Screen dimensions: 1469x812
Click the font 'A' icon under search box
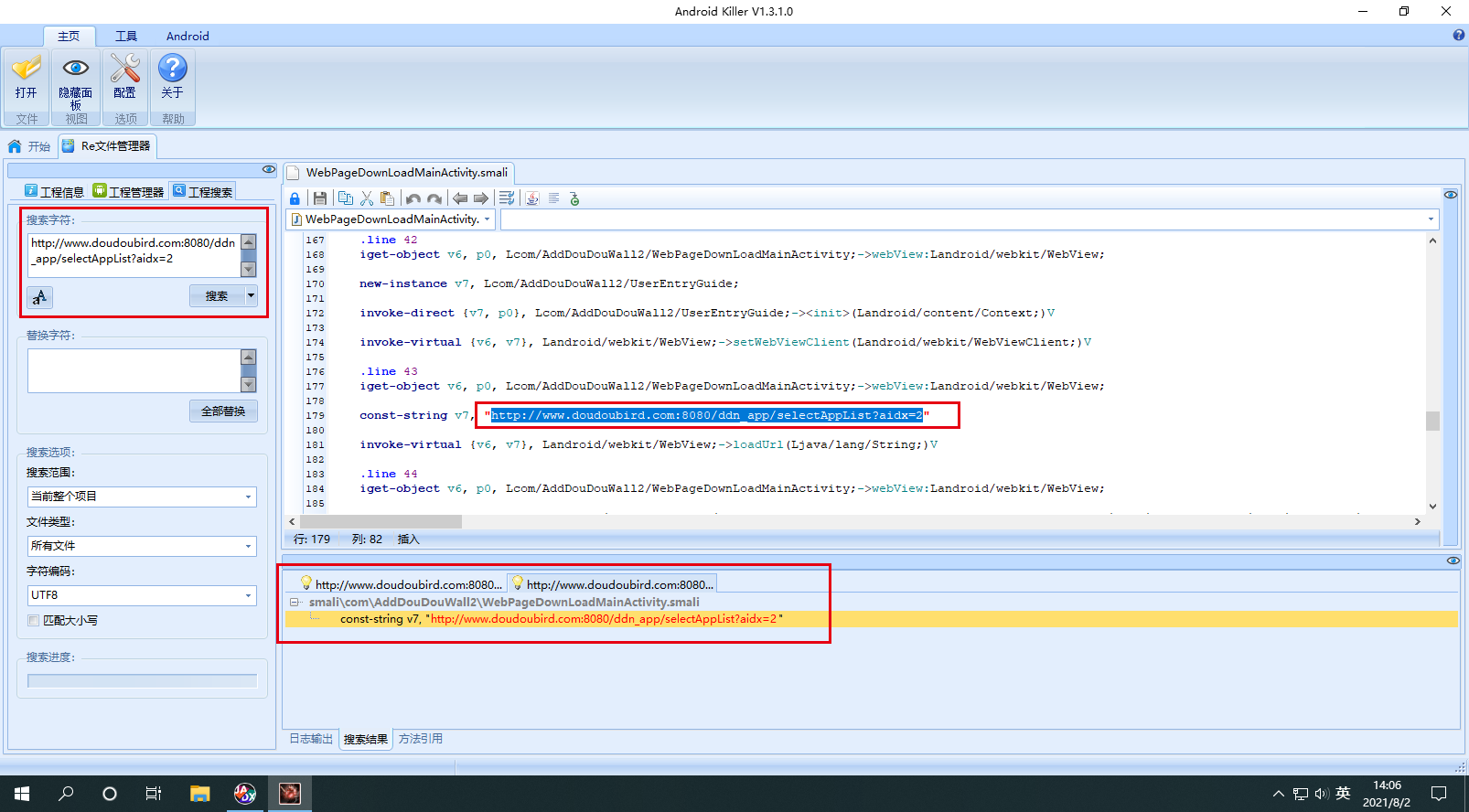tap(39, 297)
